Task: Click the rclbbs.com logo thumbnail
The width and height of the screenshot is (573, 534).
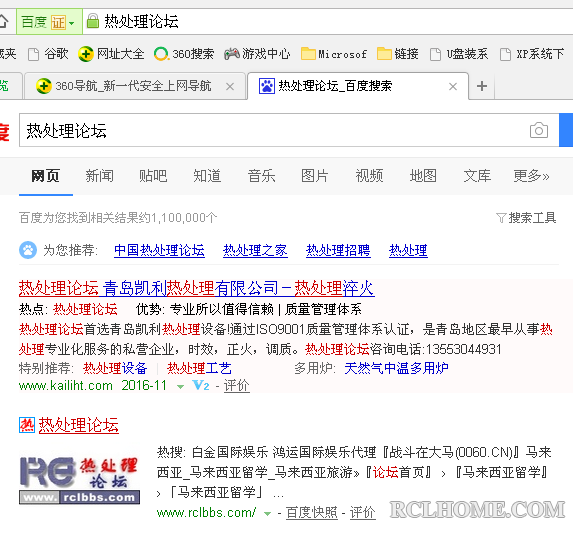Action: click(79, 480)
